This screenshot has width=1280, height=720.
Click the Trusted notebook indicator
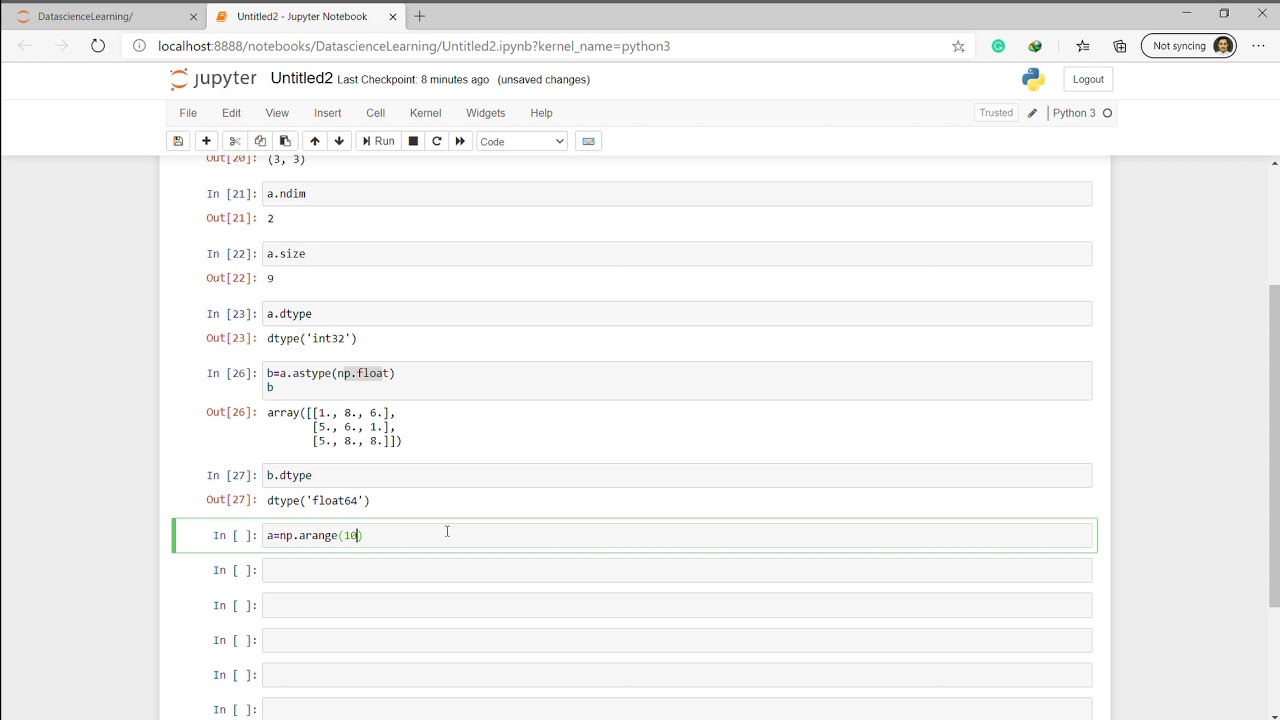996,113
